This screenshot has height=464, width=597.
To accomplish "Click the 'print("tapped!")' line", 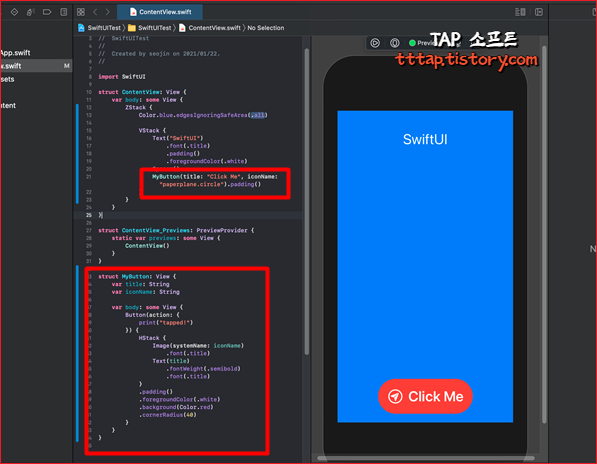I will (x=166, y=322).
